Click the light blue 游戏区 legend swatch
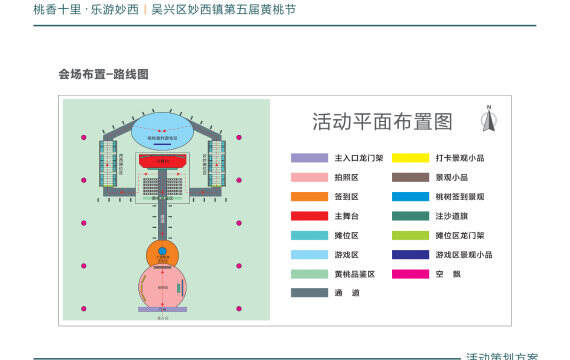570x360 pixels. click(x=309, y=255)
